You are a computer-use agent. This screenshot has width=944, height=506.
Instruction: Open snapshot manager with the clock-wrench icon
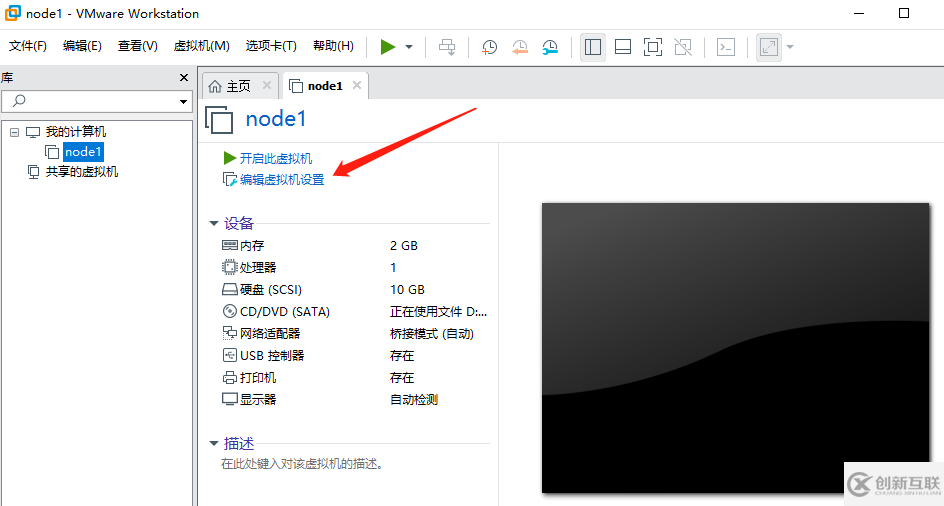[x=550, y=47]
